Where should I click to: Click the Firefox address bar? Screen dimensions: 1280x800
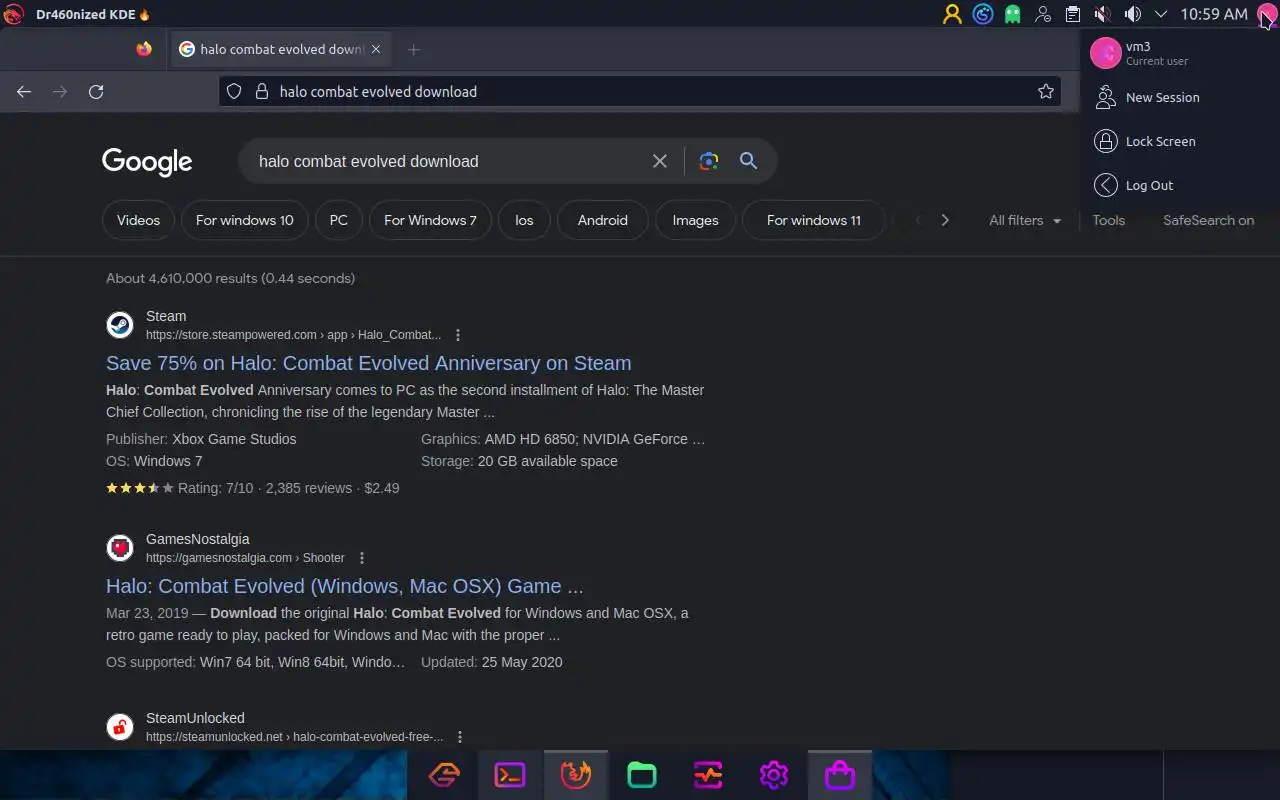(x=640, y=91)
